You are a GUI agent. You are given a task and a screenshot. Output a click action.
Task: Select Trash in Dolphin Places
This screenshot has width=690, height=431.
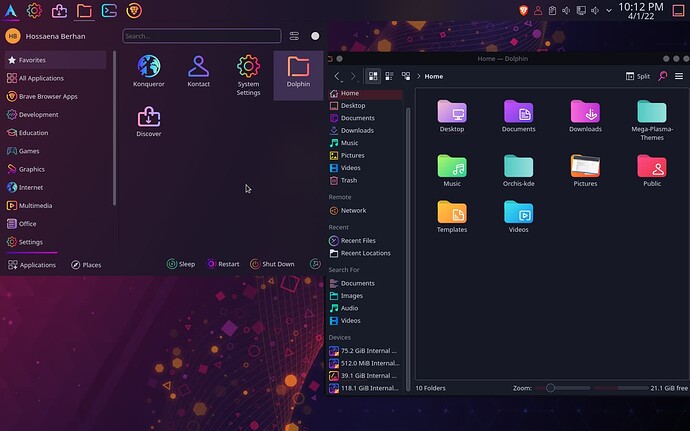(x=365, y=180)
